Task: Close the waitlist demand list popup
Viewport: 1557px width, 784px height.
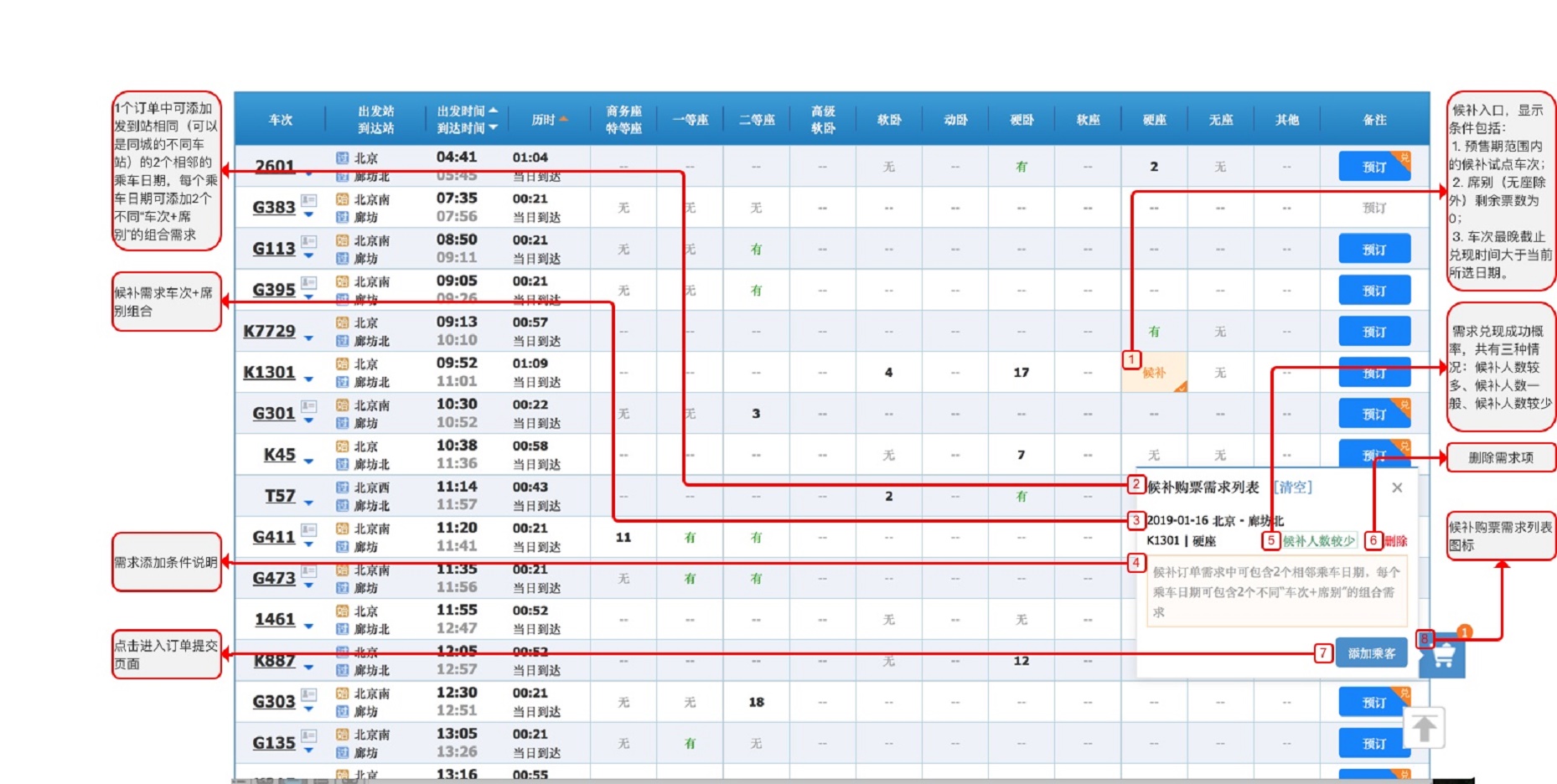Action: pyautogui.click(x=1397, y=487)
